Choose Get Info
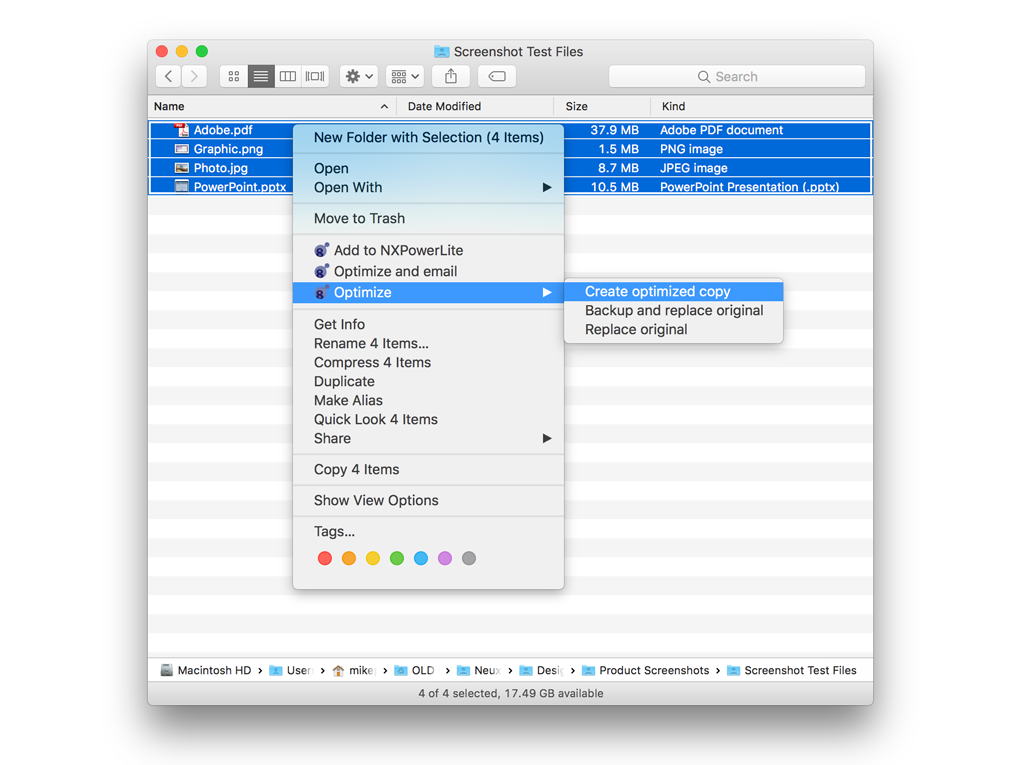1024x765 pixels. tap(428, 325)
